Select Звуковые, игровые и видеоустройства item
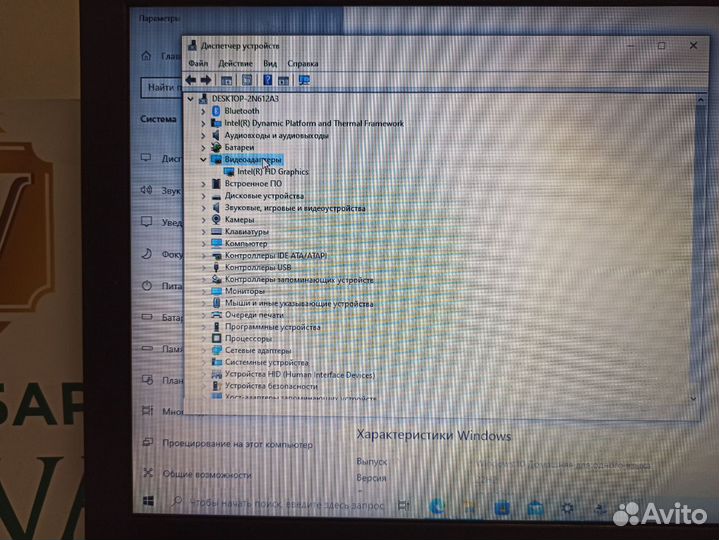The height and width of the screenshot is (540, 719). pyautogui.click(x=295, y=208)
